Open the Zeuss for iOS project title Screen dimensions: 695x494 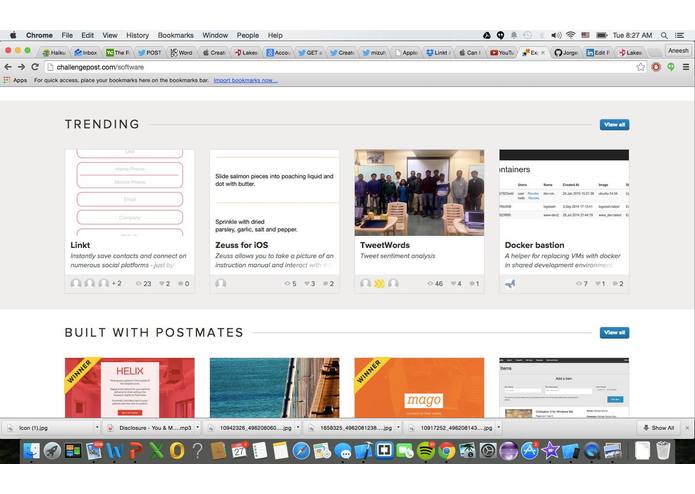coord(242,245)
